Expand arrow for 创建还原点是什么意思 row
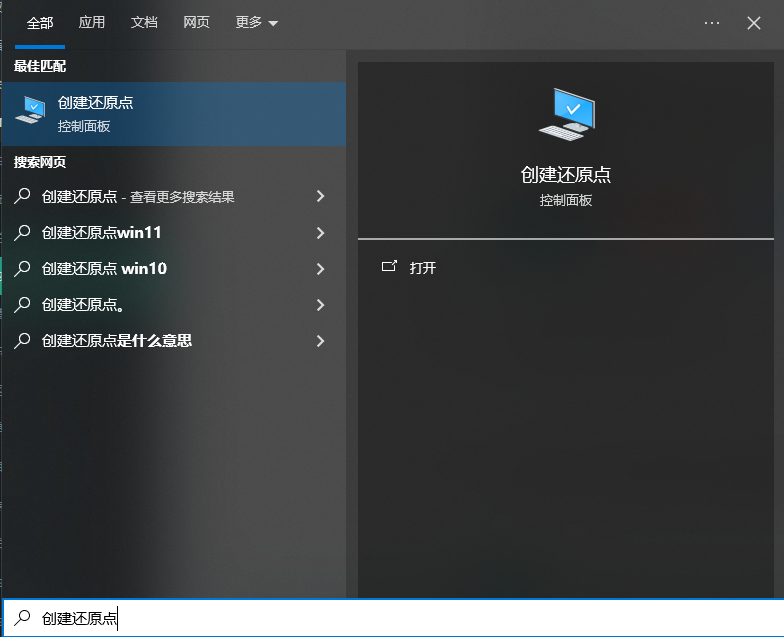The width and height of the screenshot is (784, 637). (x=320, y=340)
